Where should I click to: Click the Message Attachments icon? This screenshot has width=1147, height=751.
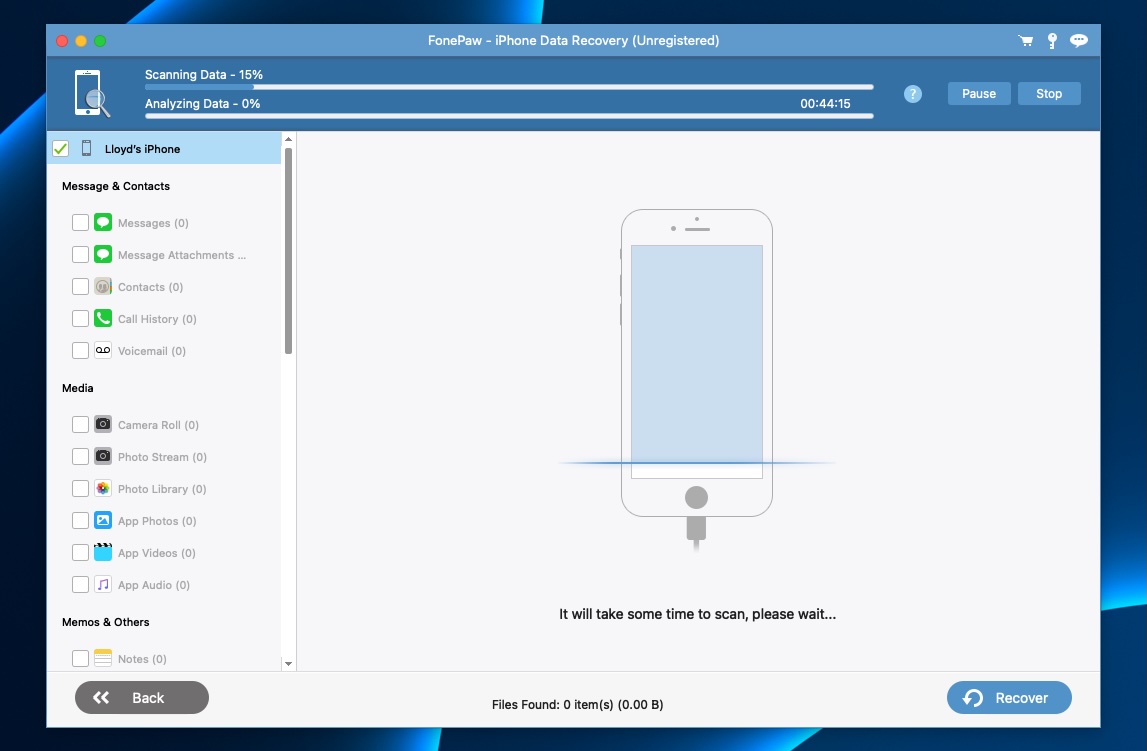(103, 254)
